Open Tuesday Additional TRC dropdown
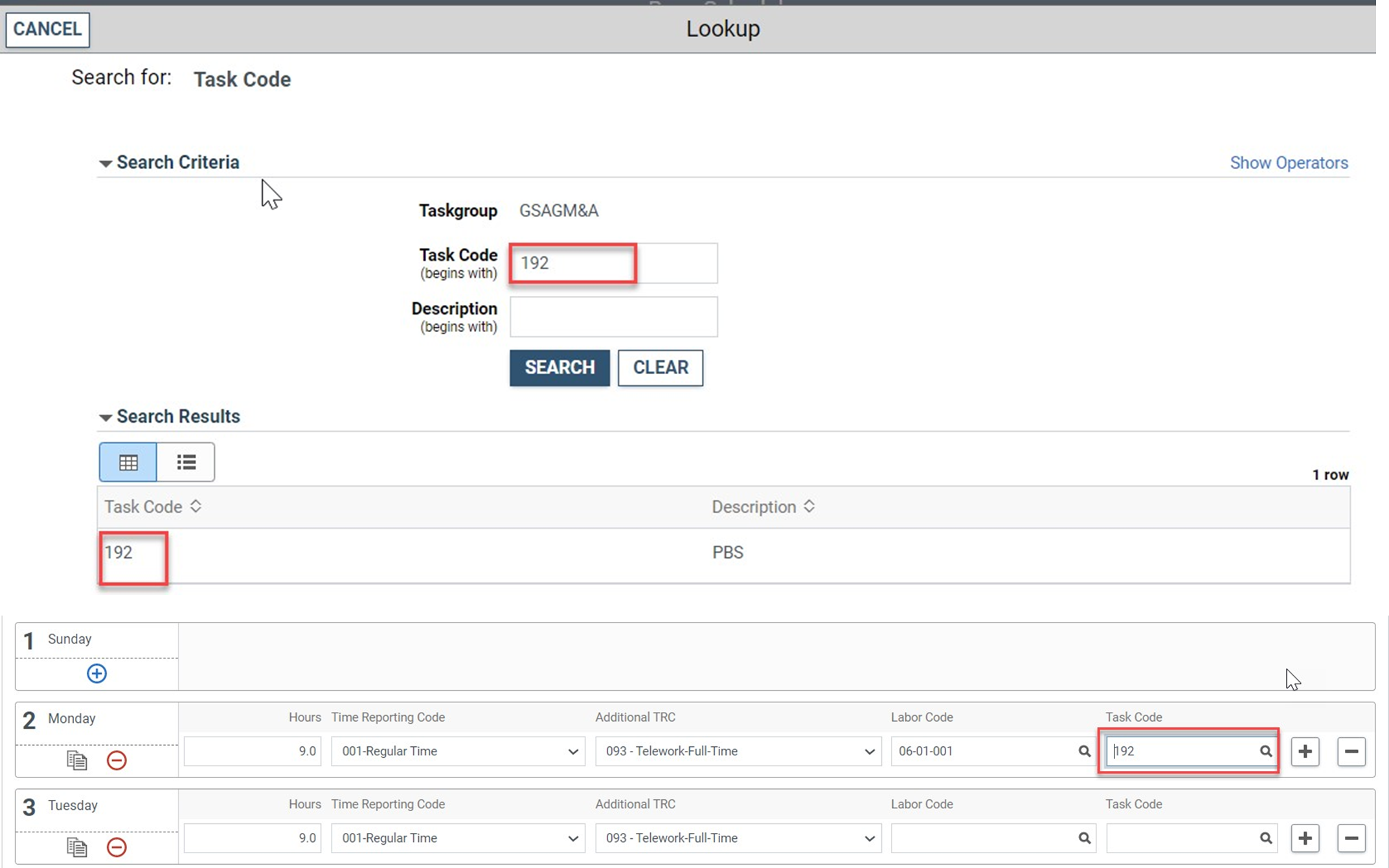Image resolution: width=1389 pixels, height=868 pixels. point(869,838)
